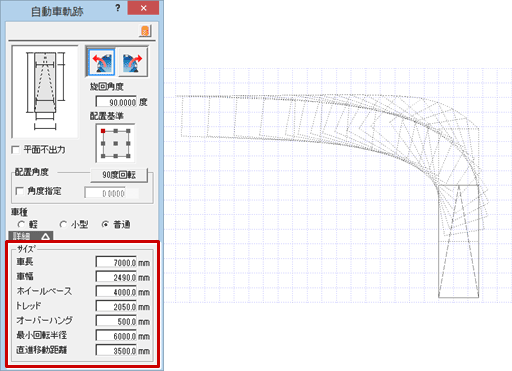Enable the 平面不出力 checkbox

[x=16, y=150]
